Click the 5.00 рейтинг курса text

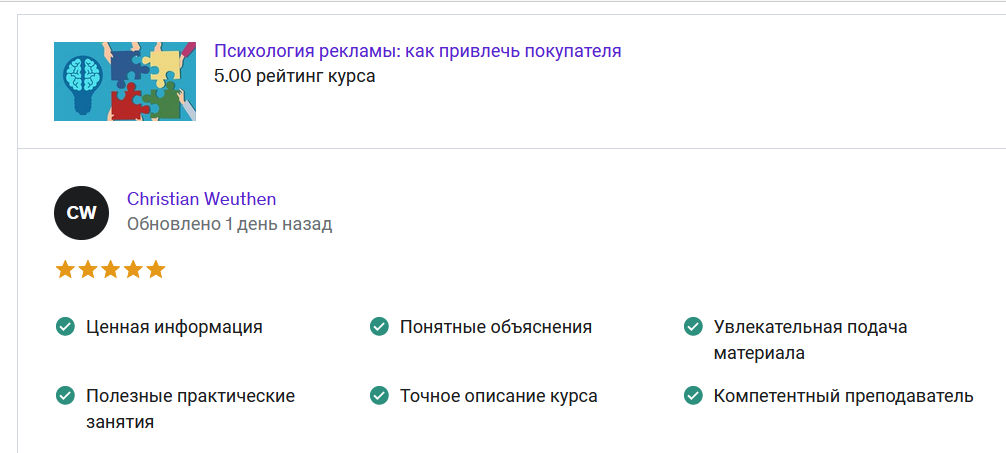pos(294,76)
